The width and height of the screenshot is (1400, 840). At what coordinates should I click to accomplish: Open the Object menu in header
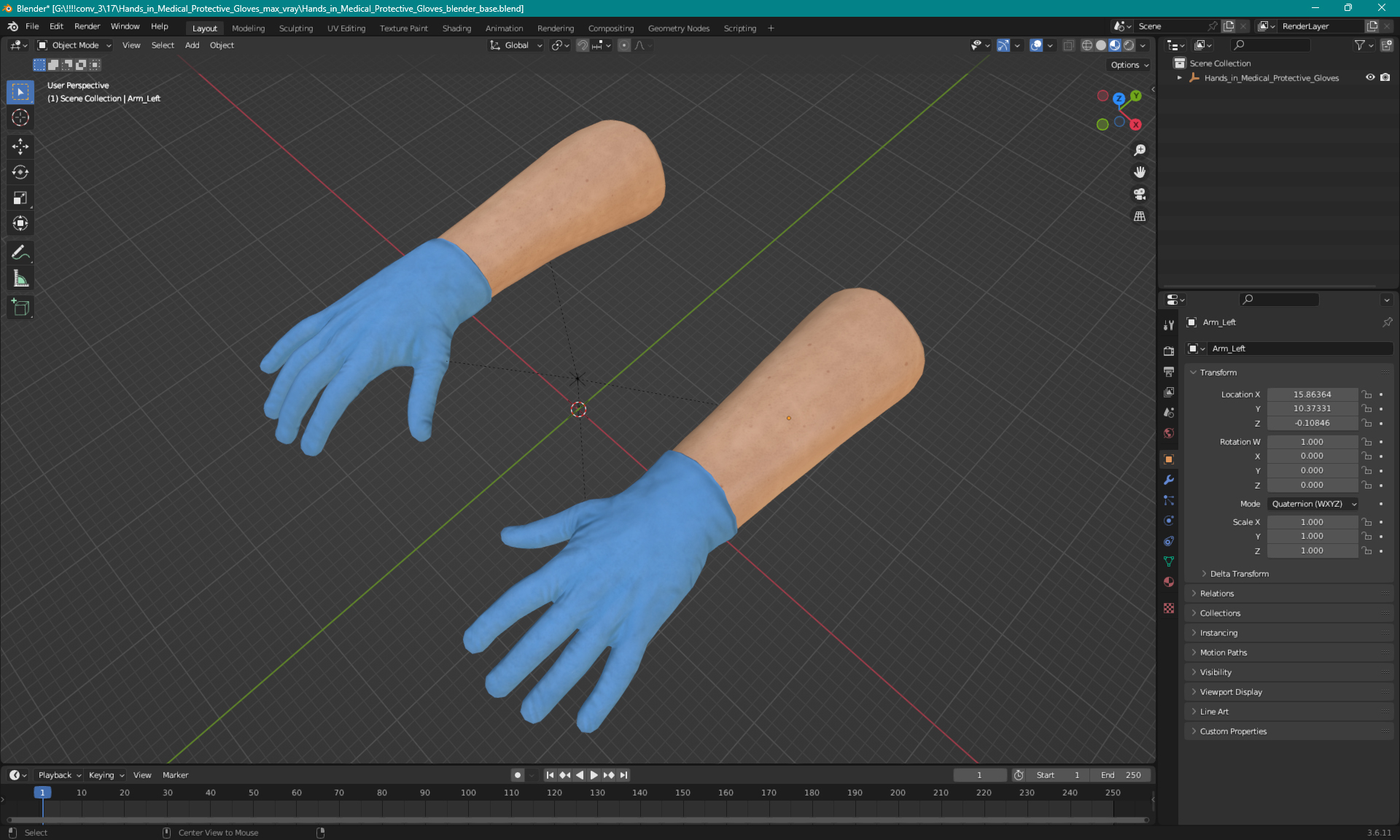pyautogui.click(x=222, y=45)
